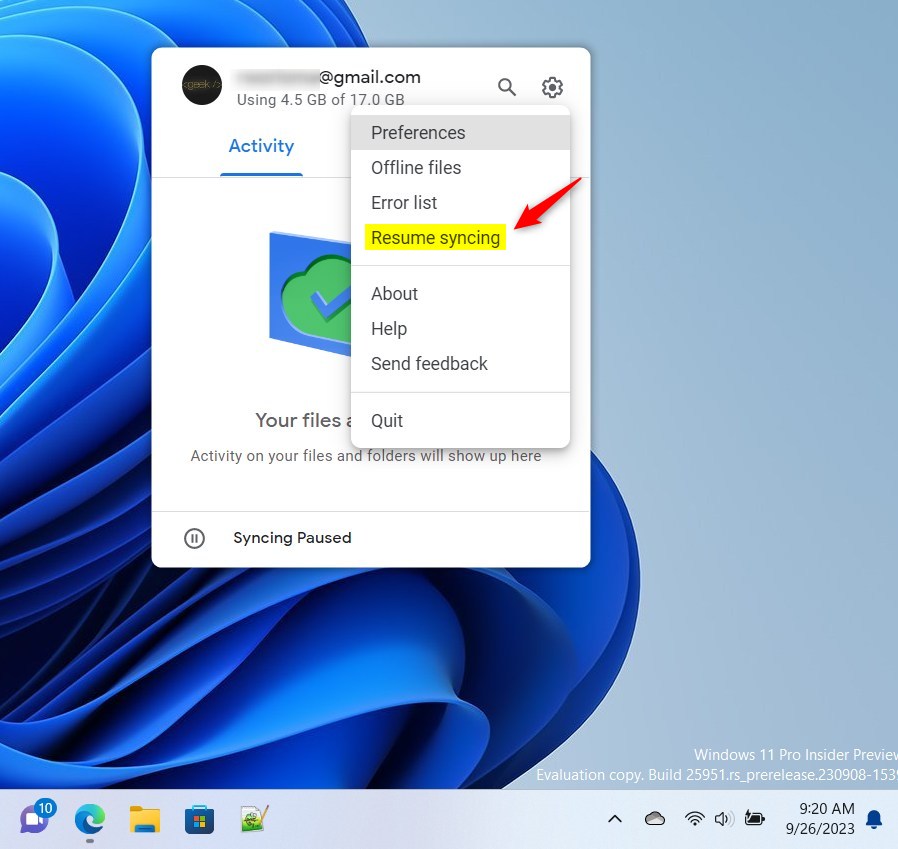Open the clock showing 9:20 AM

(x=820, y=819)
